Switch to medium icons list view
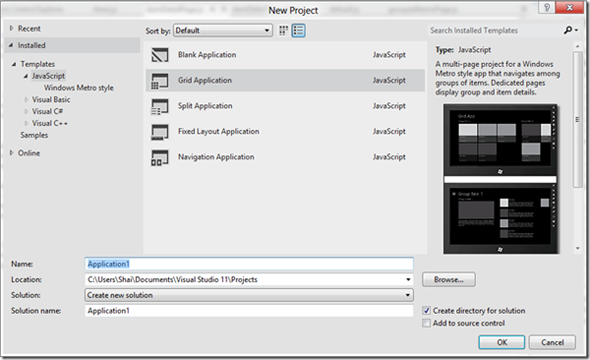 (x=299, y=30)
